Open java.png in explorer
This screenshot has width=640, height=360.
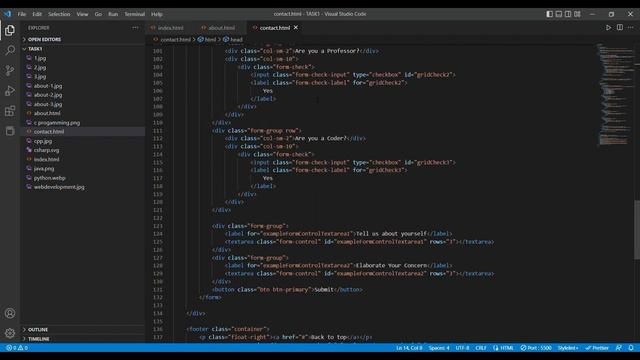pyautogui.click(x=44, y=168)
